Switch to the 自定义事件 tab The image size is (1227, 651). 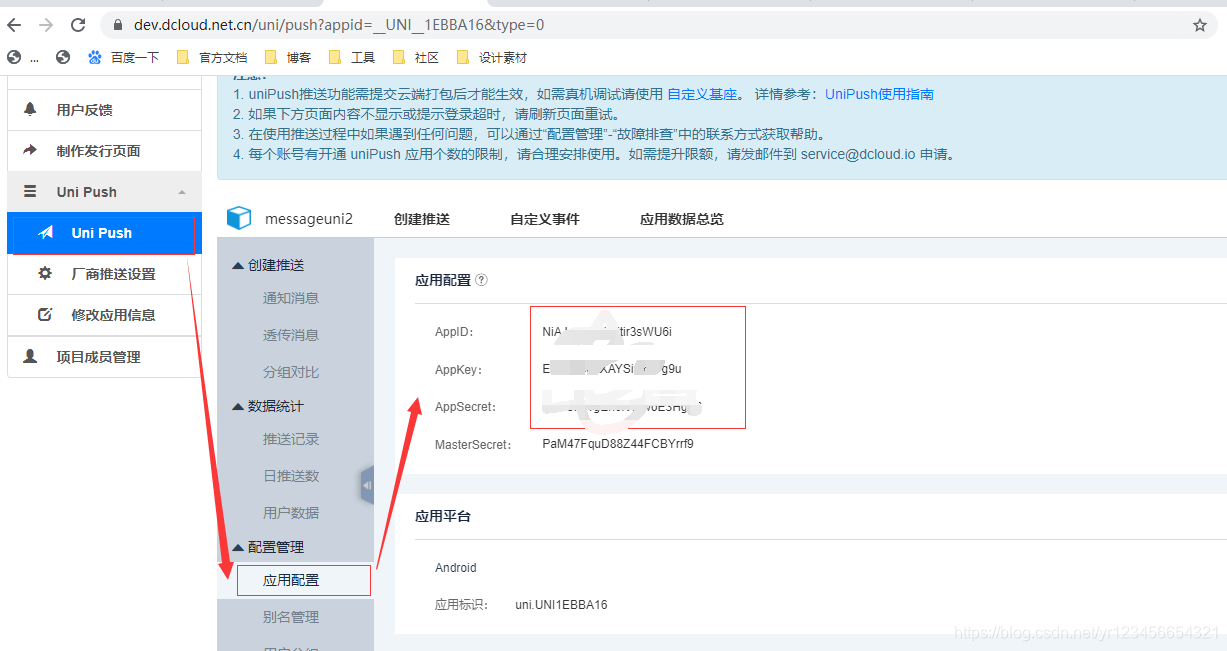pyautogui.click(x=545, y=219)
